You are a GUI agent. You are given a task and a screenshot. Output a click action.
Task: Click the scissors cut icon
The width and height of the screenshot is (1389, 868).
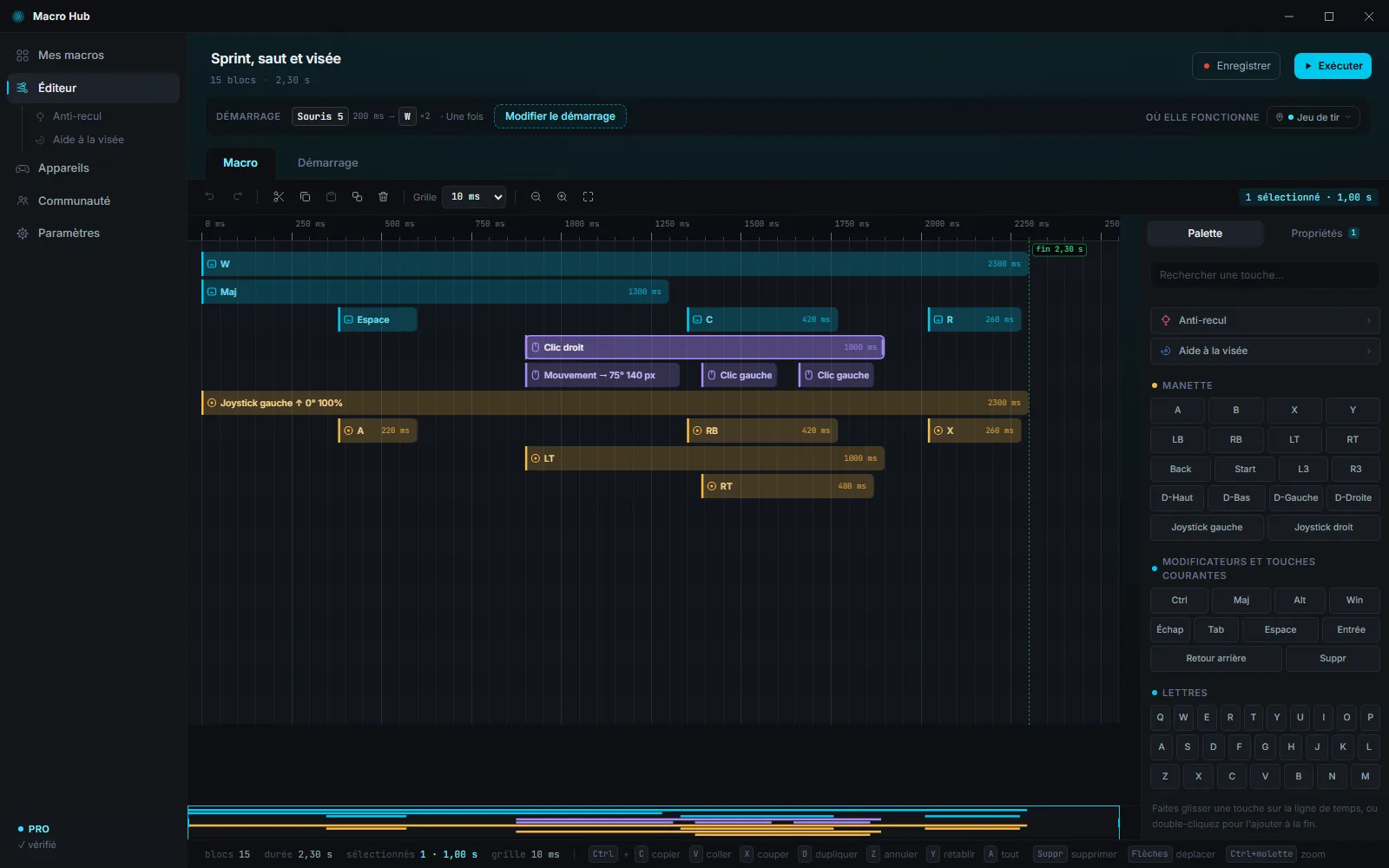pos(279,197)
